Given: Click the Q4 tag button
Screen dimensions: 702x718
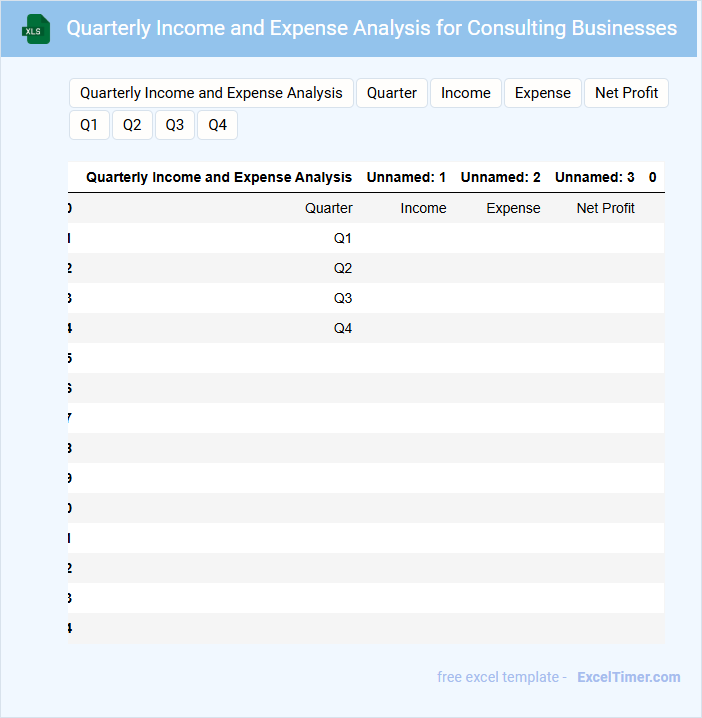Looking at the screenshot, I should point(217,125).
